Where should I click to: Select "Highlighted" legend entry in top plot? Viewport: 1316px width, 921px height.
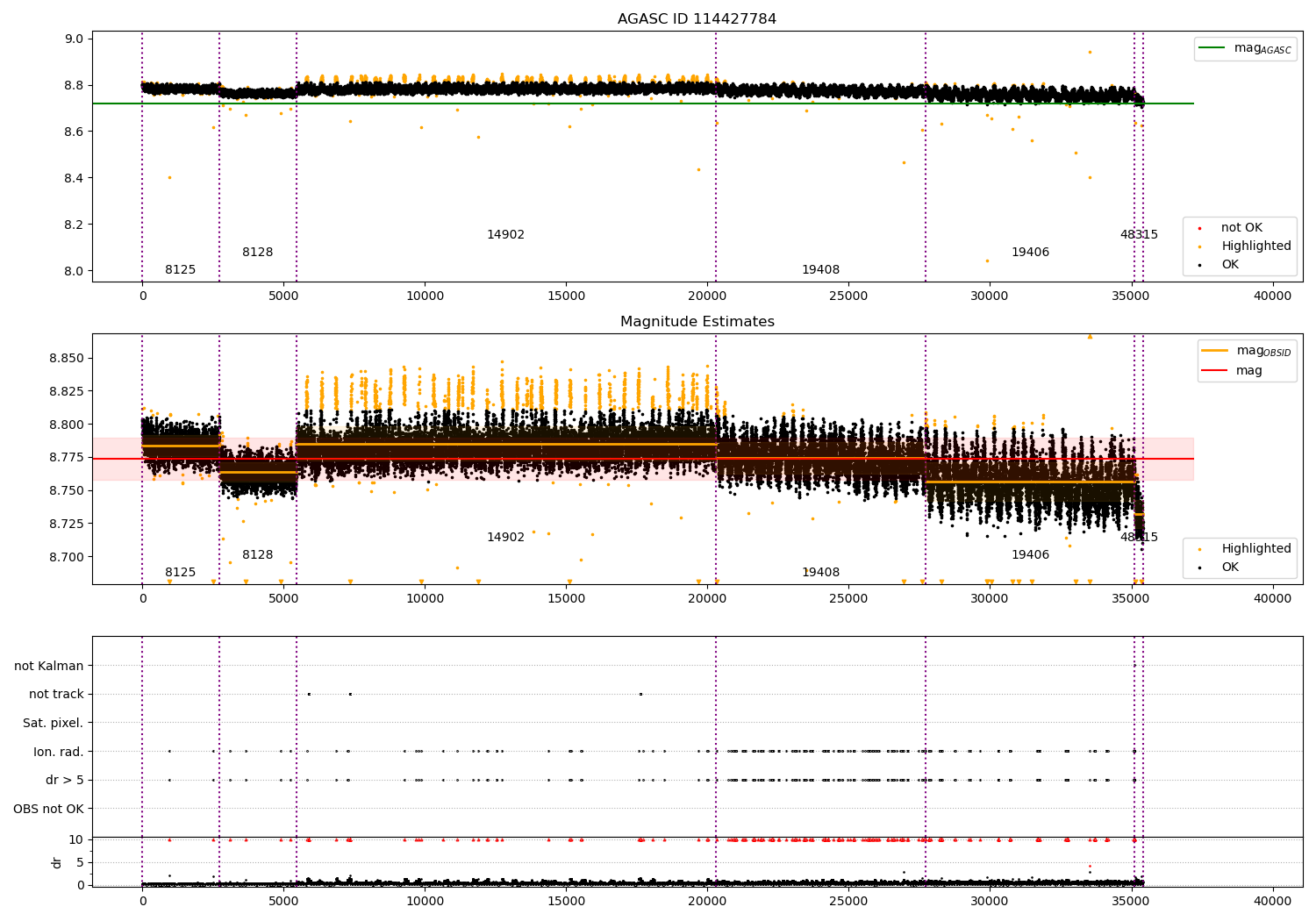[1255, 246]
